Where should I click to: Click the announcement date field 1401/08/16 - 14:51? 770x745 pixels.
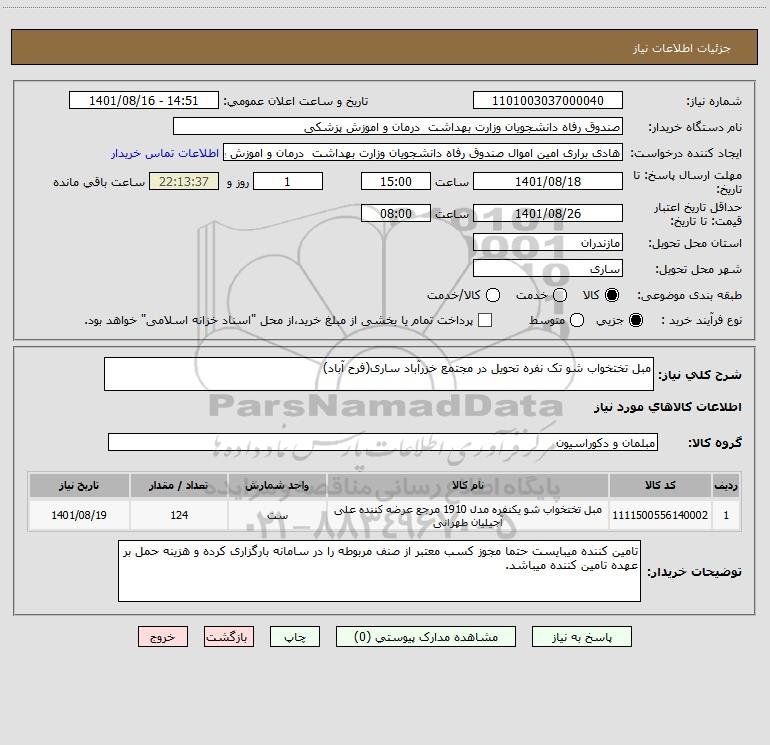coord(143,100)
